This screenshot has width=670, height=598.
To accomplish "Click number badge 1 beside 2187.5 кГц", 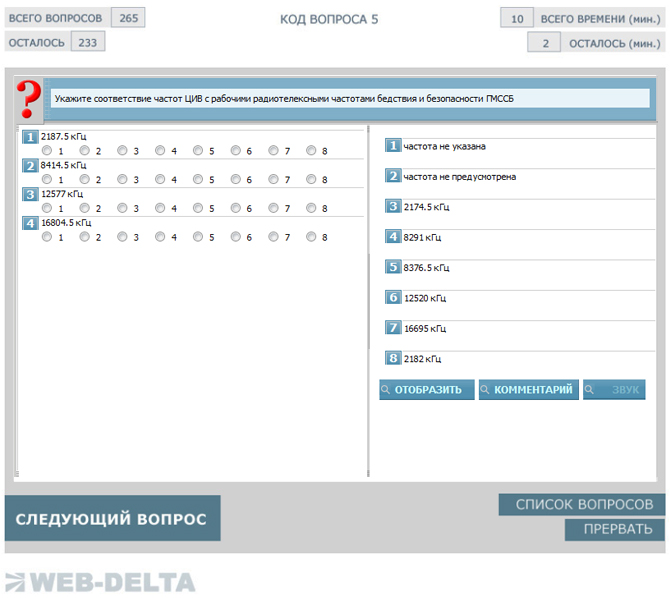I will pyautogui.click(x=30, y=137).
